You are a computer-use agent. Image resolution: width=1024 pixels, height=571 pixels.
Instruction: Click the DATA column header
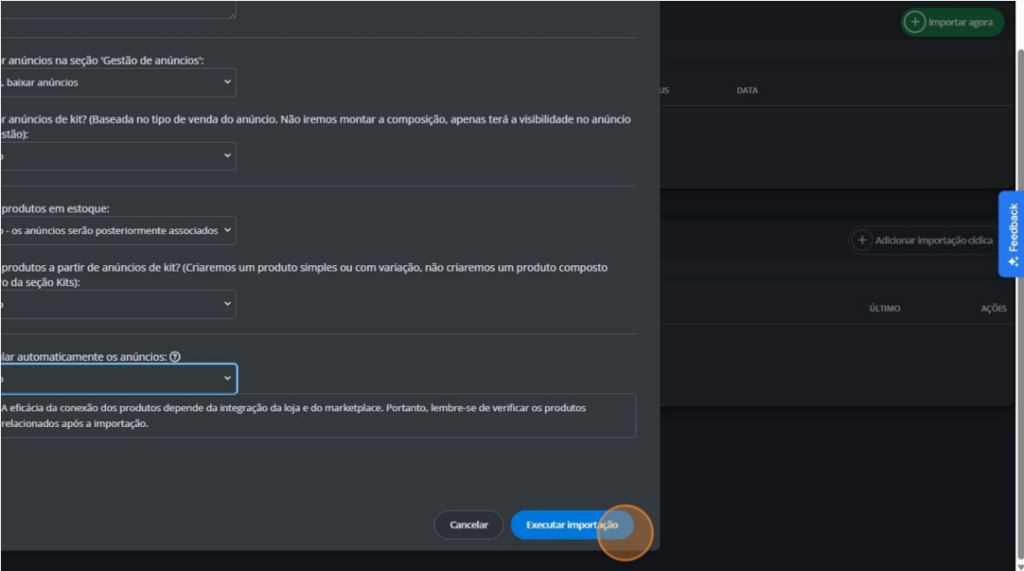[x=747, y=90]
